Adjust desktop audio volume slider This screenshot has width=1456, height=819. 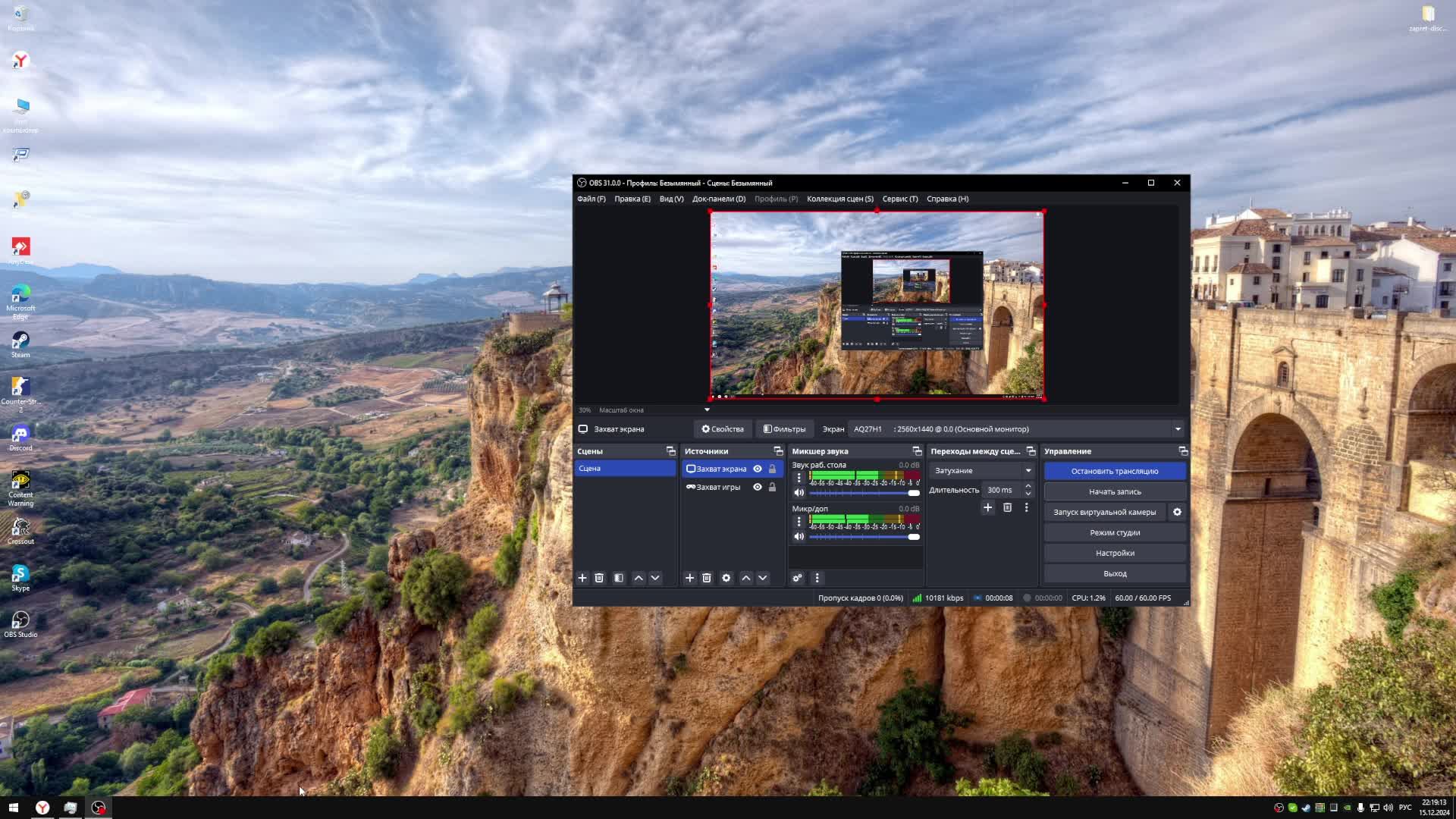coord(864,493)
